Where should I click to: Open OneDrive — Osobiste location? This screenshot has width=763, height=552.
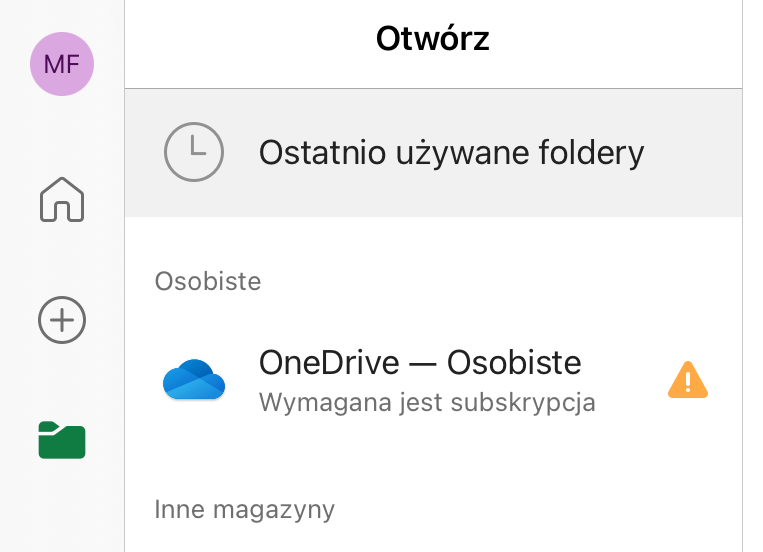click(x=434, y=380)
